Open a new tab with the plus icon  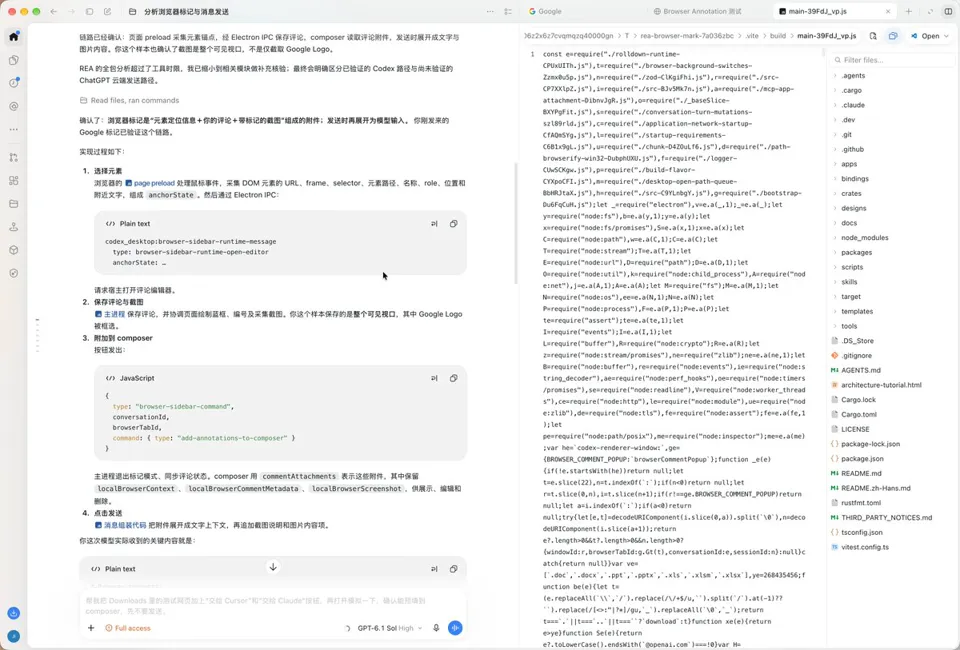[x=909, y=12]
